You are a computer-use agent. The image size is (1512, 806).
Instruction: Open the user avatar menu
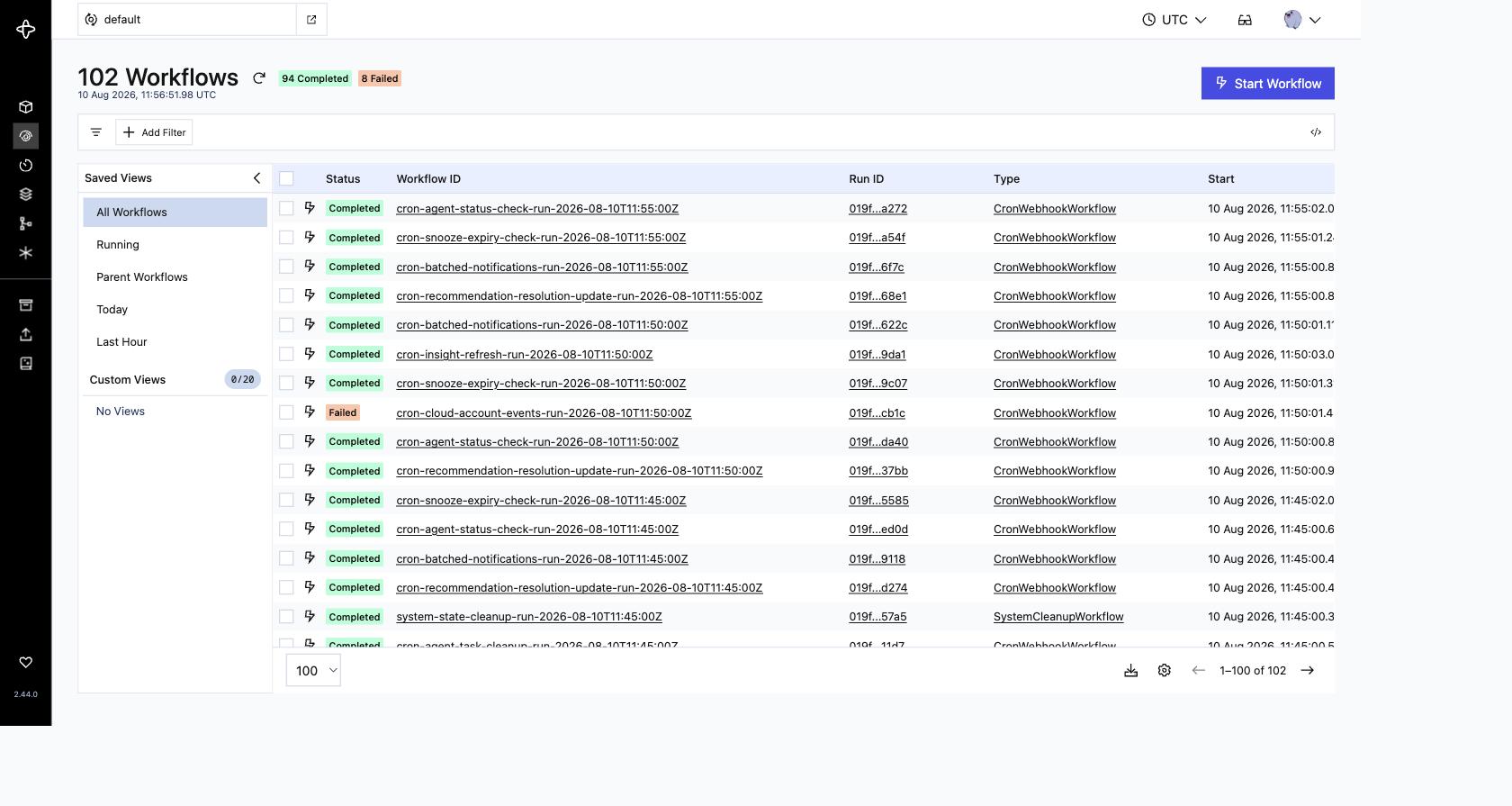click(x=1301, y=20)
